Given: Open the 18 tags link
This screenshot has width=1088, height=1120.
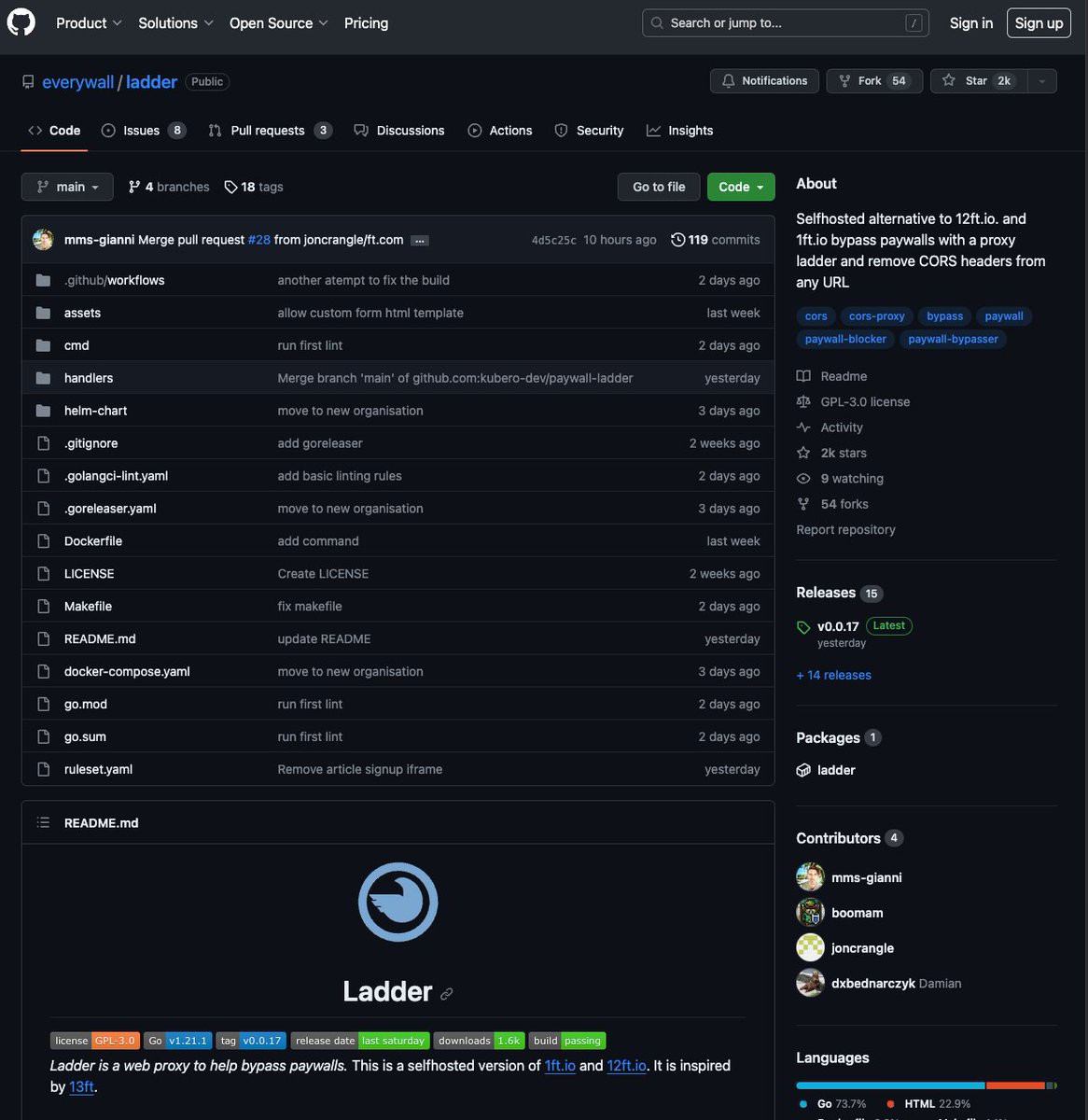Looking at the screenshot, I should pyautogui.click(x=254, y=187).
